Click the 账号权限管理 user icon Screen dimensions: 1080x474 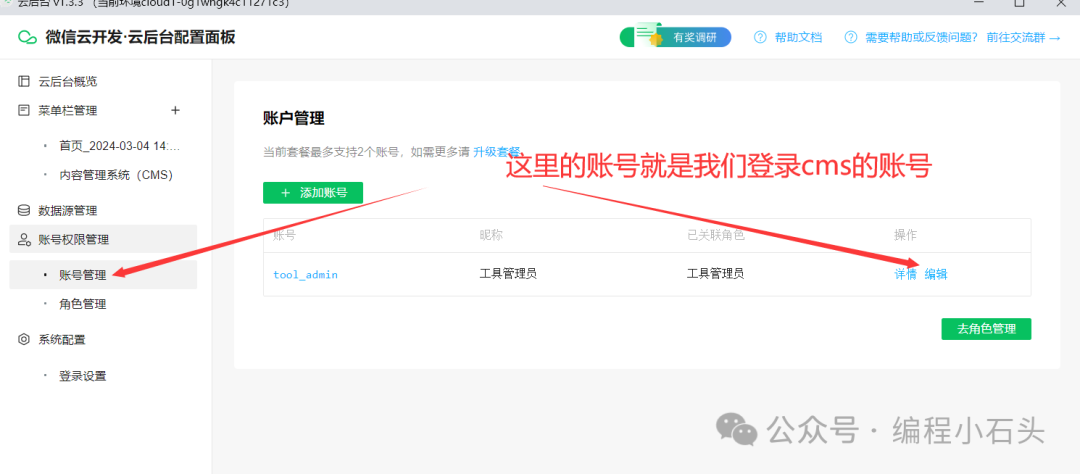coord(24,240)
